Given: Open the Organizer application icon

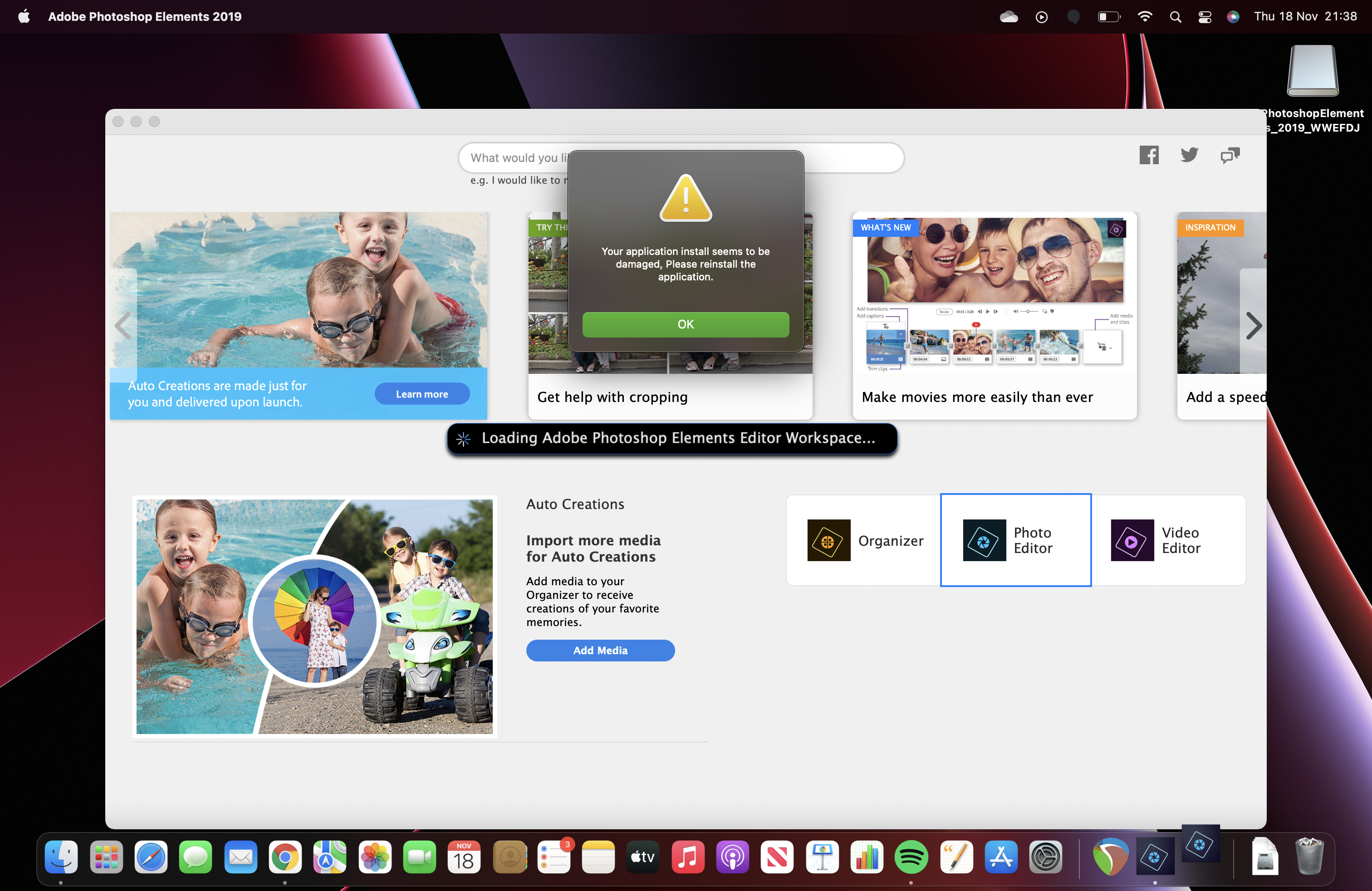Looking at the screenshot, I should tap(828, 540).
